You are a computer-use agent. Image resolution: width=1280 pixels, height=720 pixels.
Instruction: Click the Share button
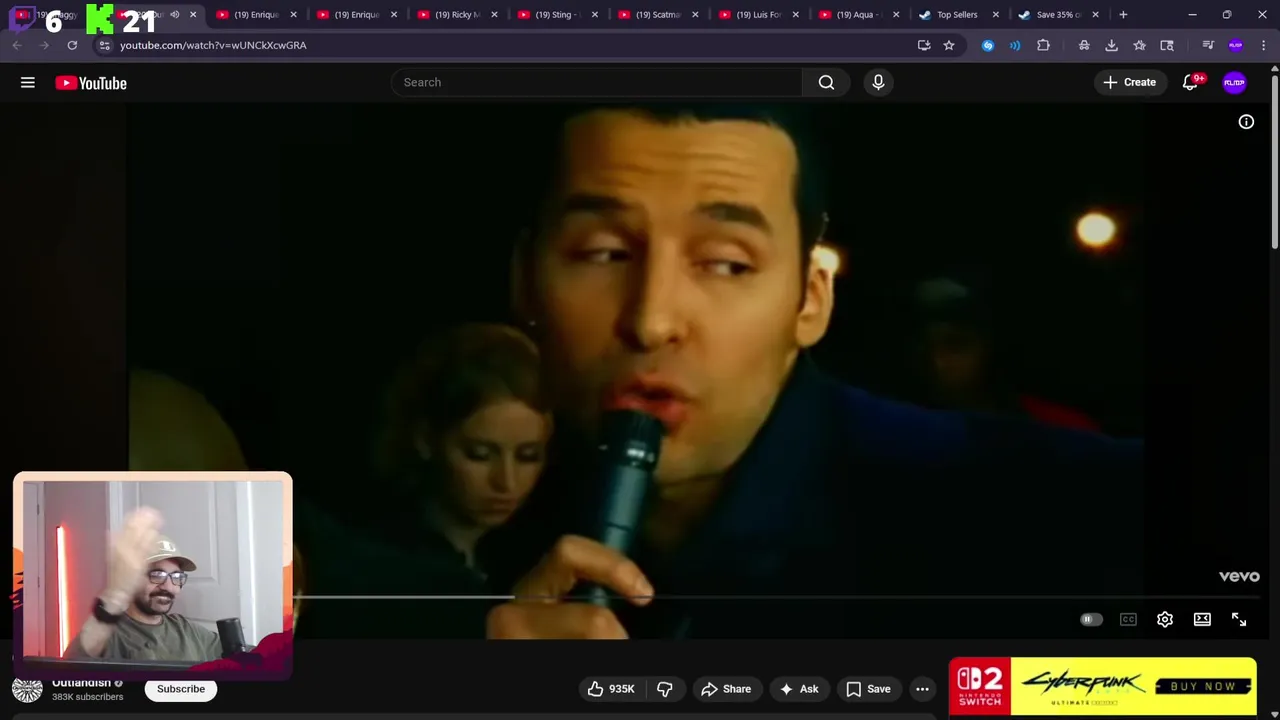coord(726,689)
